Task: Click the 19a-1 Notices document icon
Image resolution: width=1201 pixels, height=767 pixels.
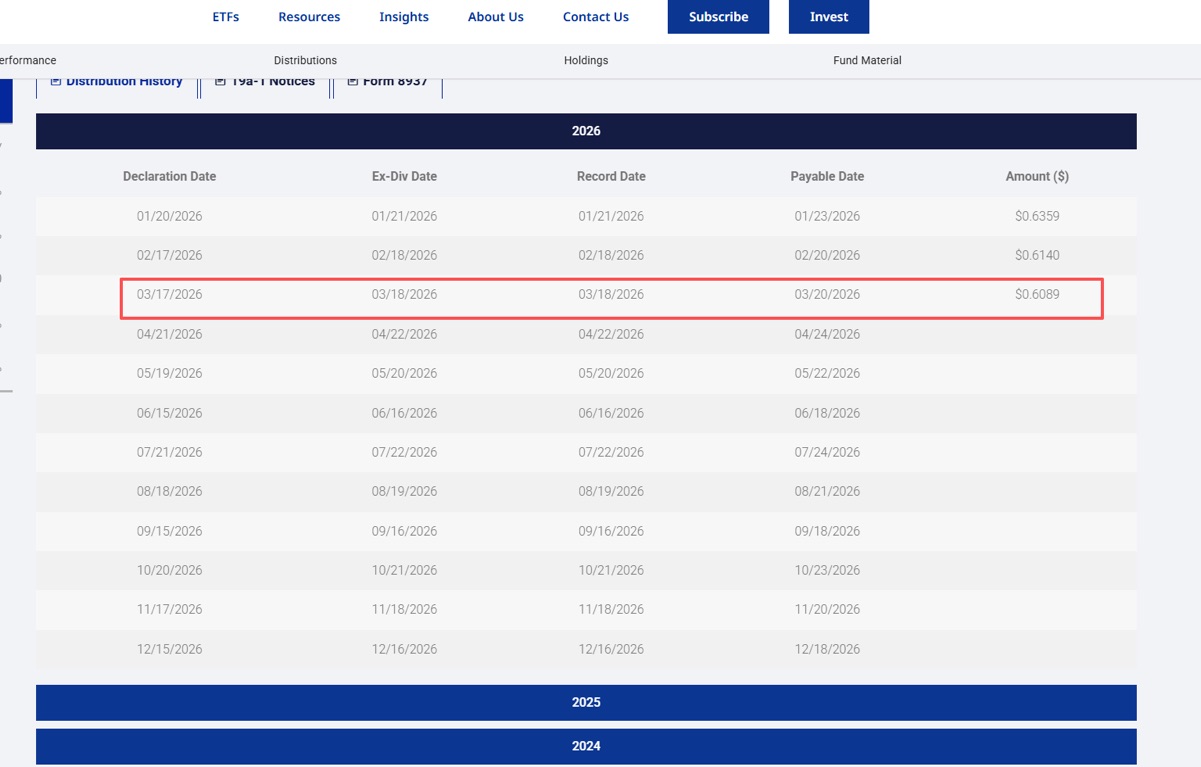Action: coord(221,82)
